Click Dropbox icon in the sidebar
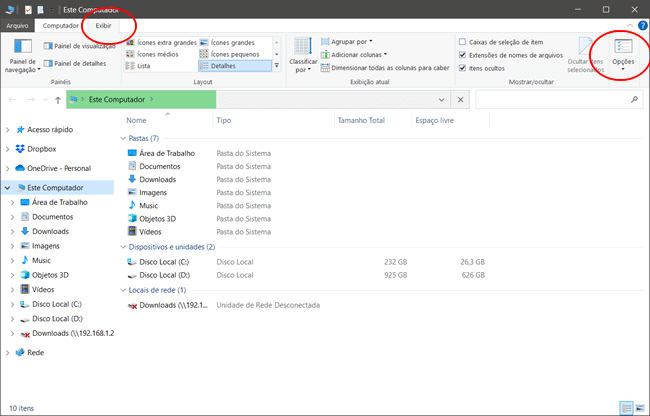 (x=20, y=149)
